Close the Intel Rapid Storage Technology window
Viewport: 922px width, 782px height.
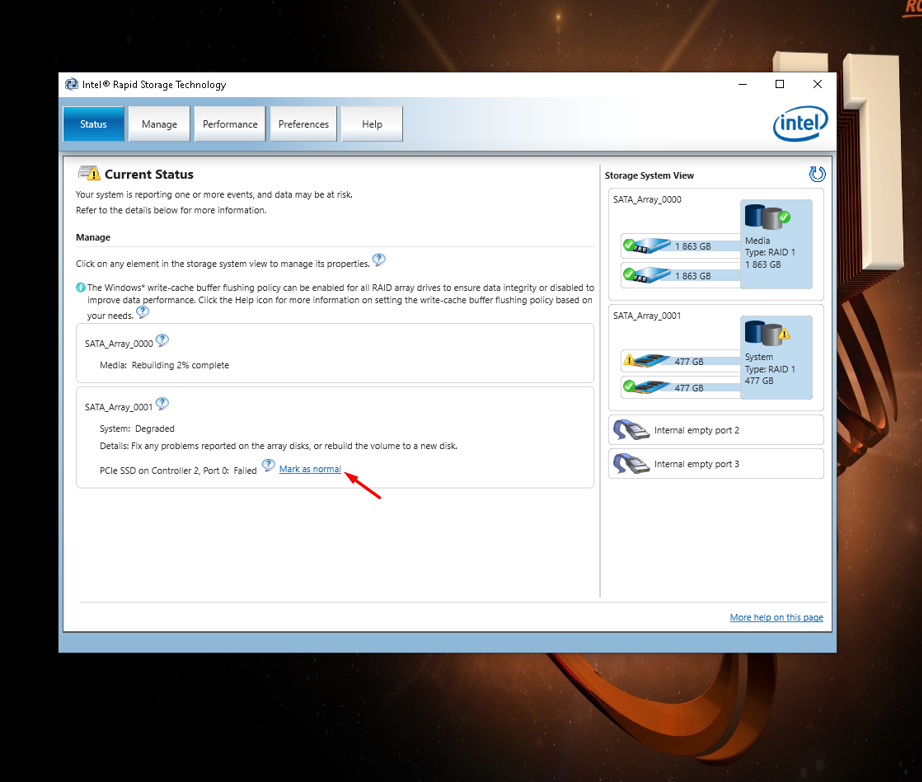[817, 84]
